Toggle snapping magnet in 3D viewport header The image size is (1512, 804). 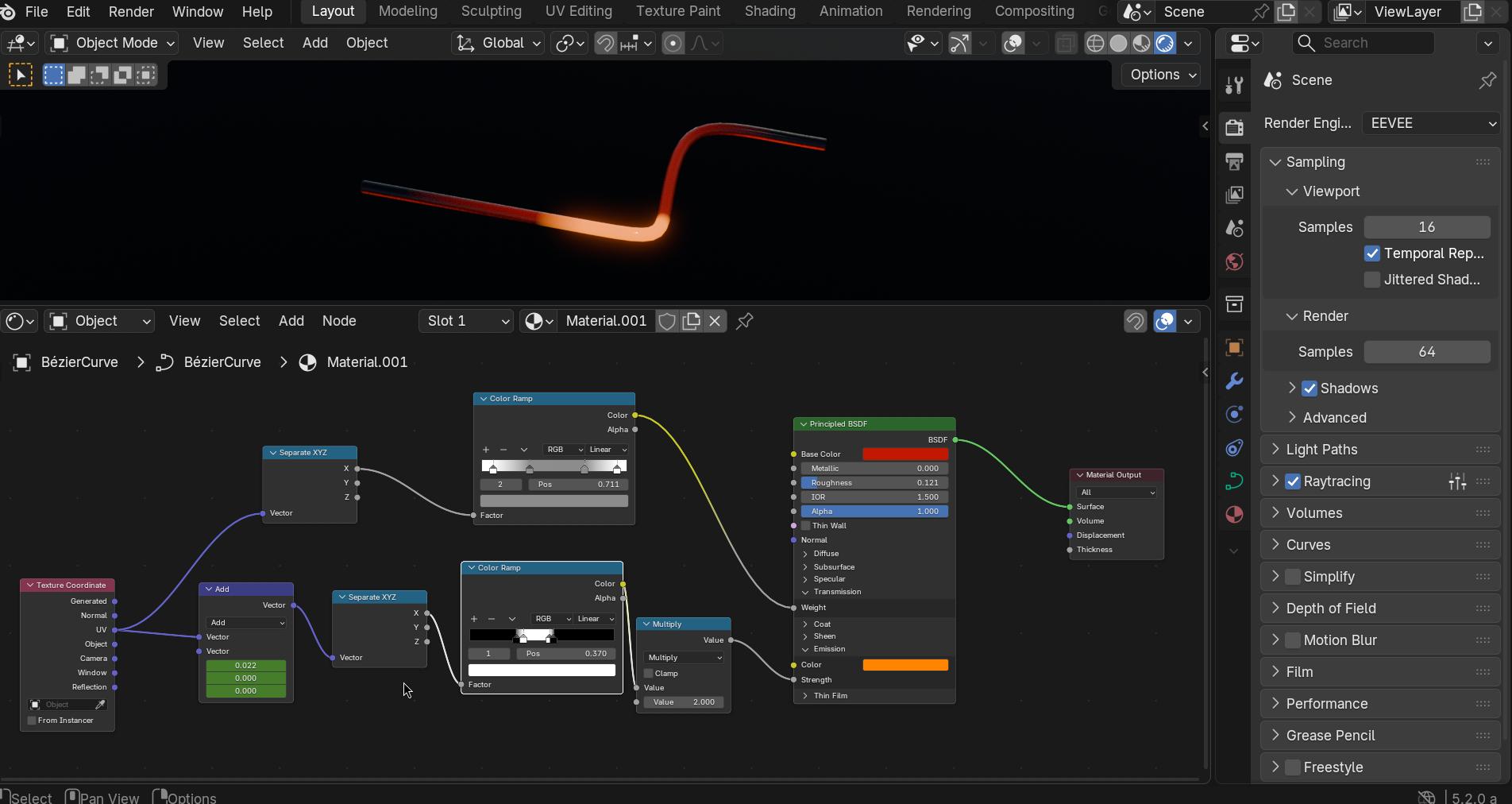[x=605, y=43]
